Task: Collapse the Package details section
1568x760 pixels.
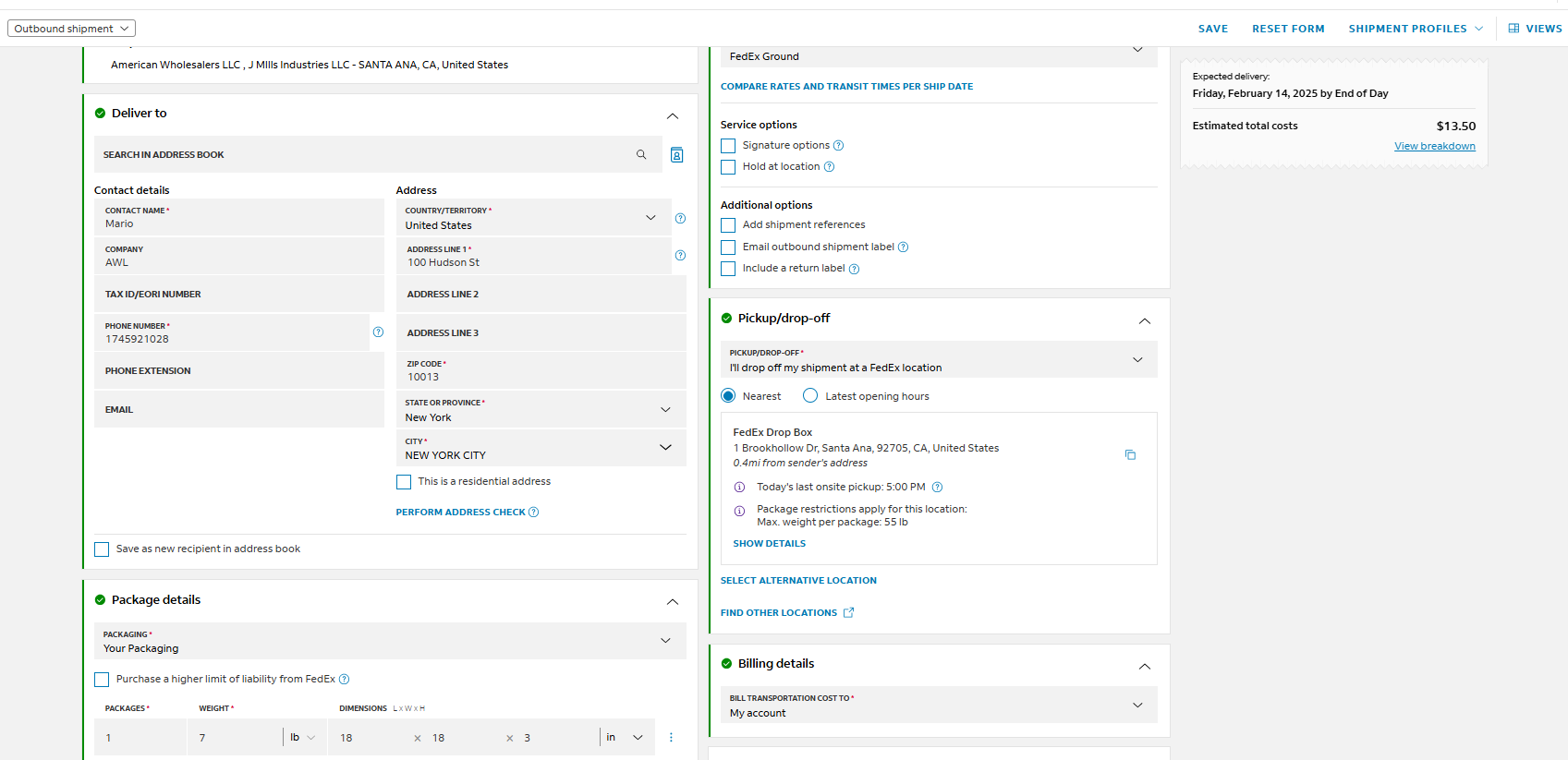Action: [673, 602]
